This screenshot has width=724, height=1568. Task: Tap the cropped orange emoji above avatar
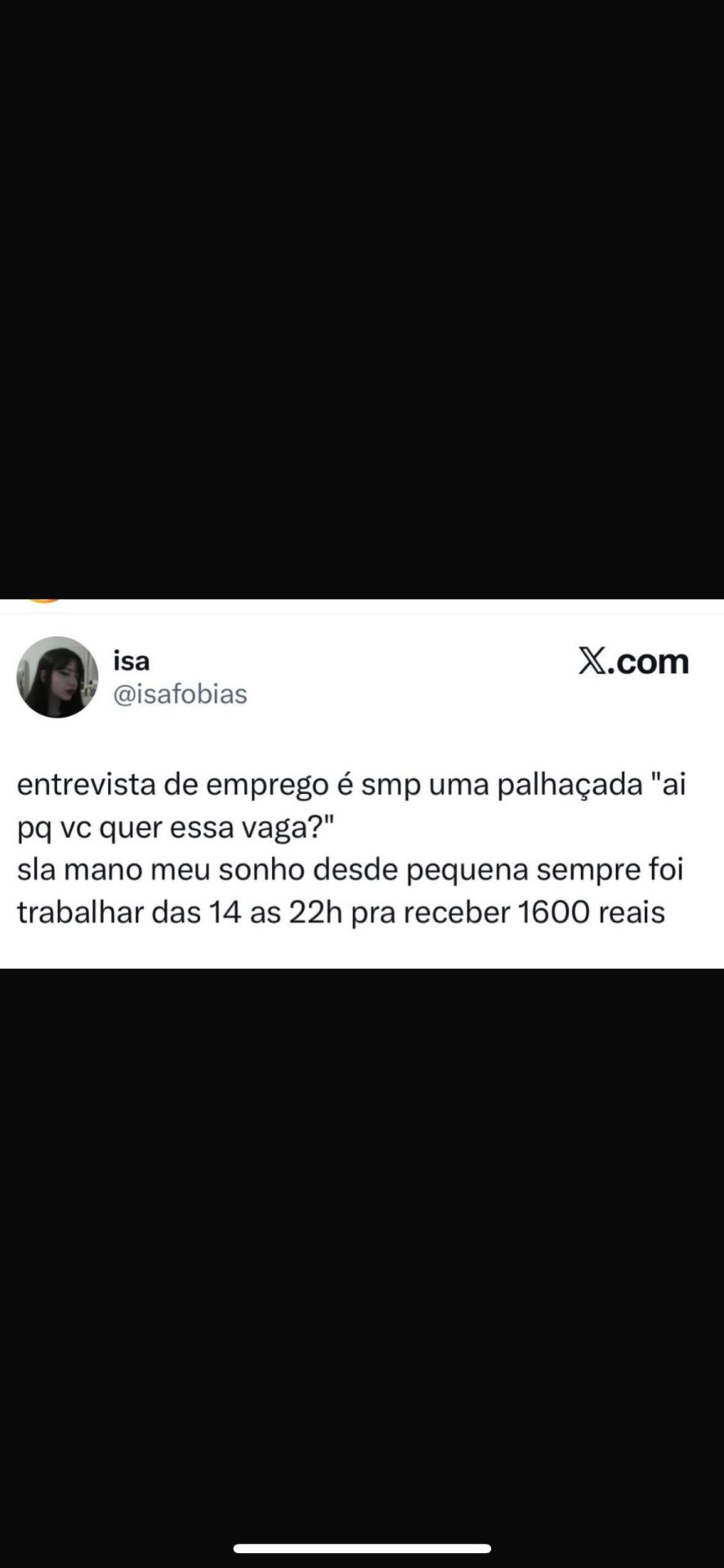tap(44, 601)
